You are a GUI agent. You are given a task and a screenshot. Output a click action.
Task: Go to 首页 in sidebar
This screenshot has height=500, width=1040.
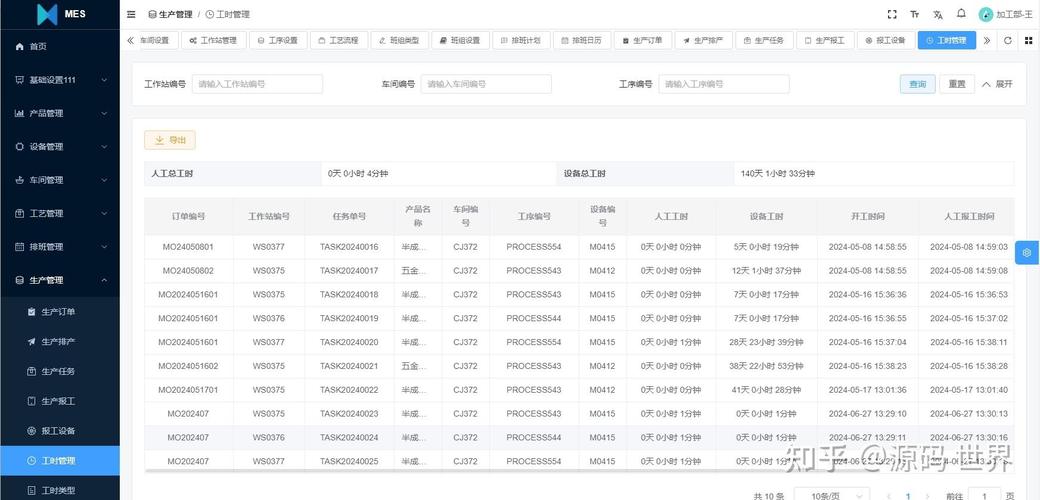60,46
